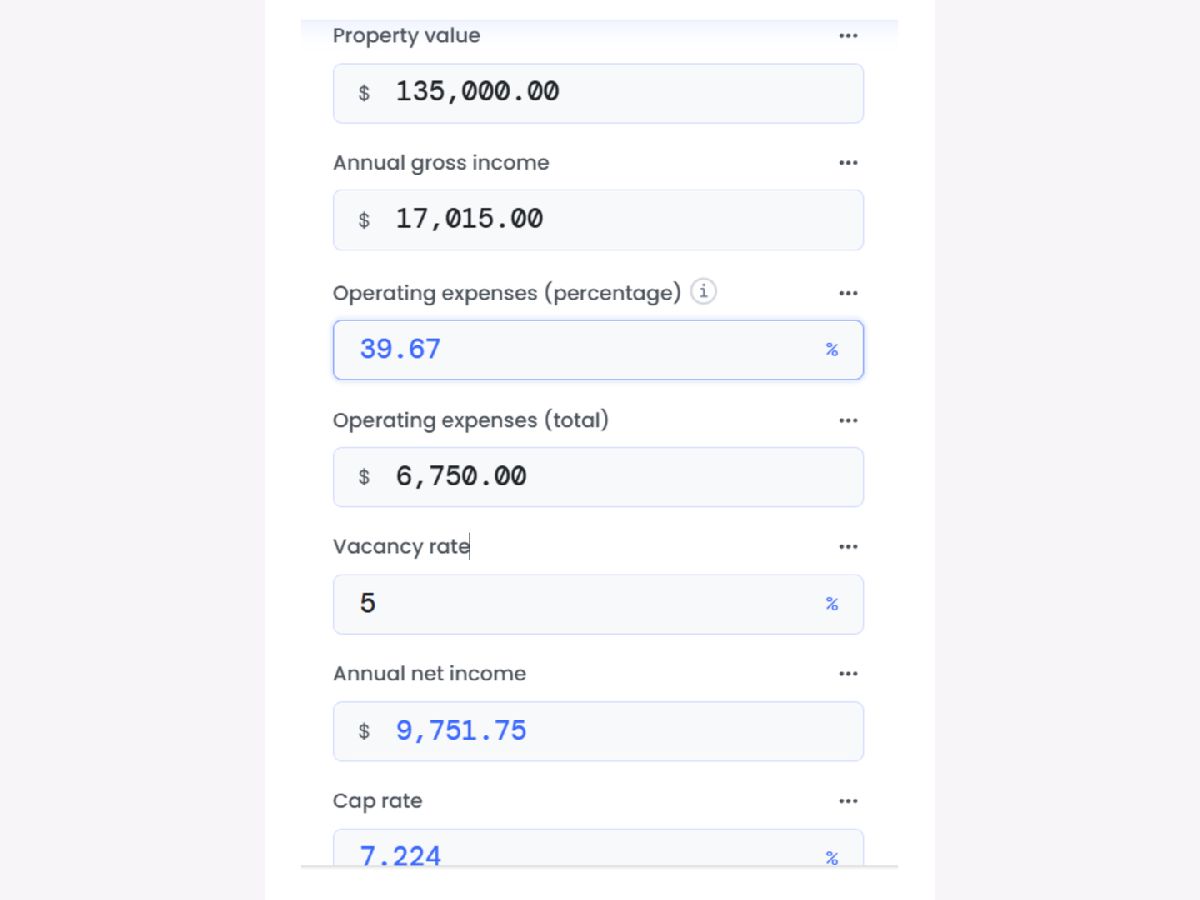Click the Cap rate input field
The height and width of the screenshot is (900, 1200).
pyautogui.click(x=580, y=852)
